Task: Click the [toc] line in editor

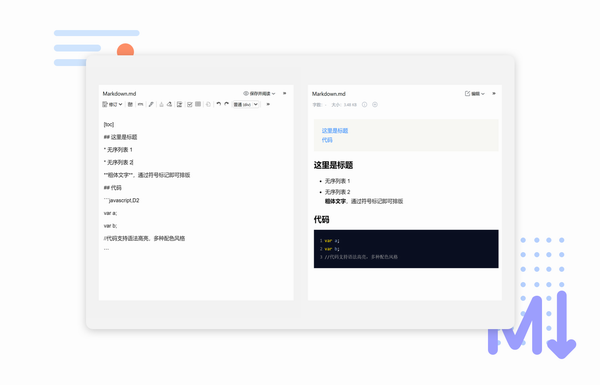Action: (109, 124)
